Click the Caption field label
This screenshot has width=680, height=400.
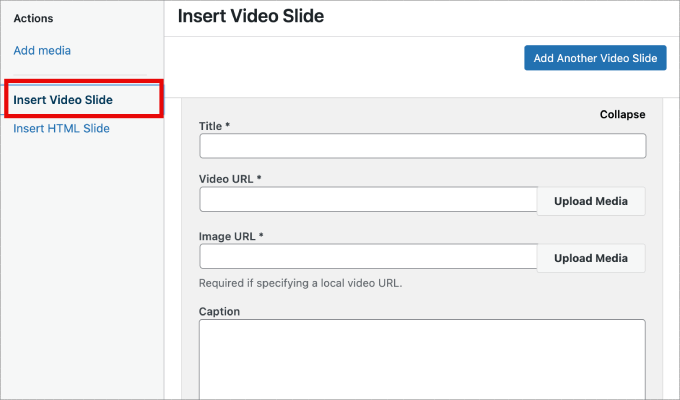[x=219, y=311]
